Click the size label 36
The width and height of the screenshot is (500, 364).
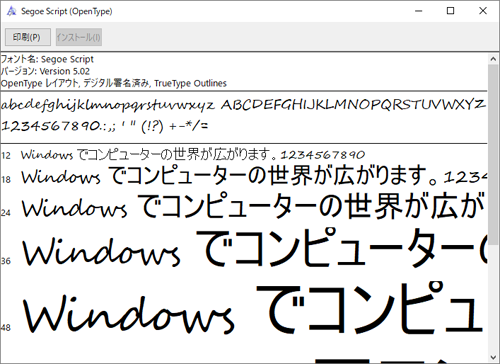click(6, 261)
